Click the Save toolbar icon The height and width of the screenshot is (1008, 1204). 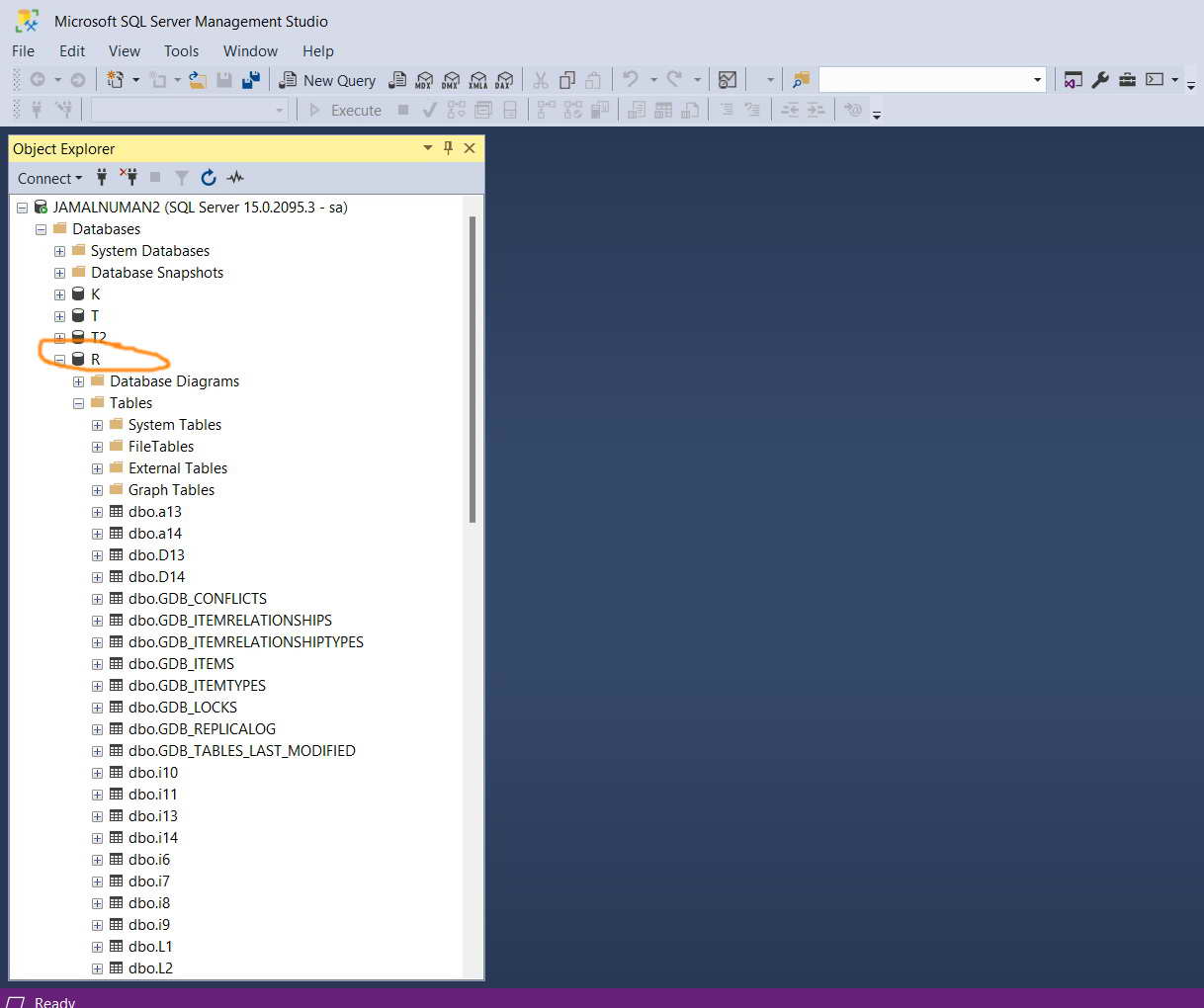point(225,80)
